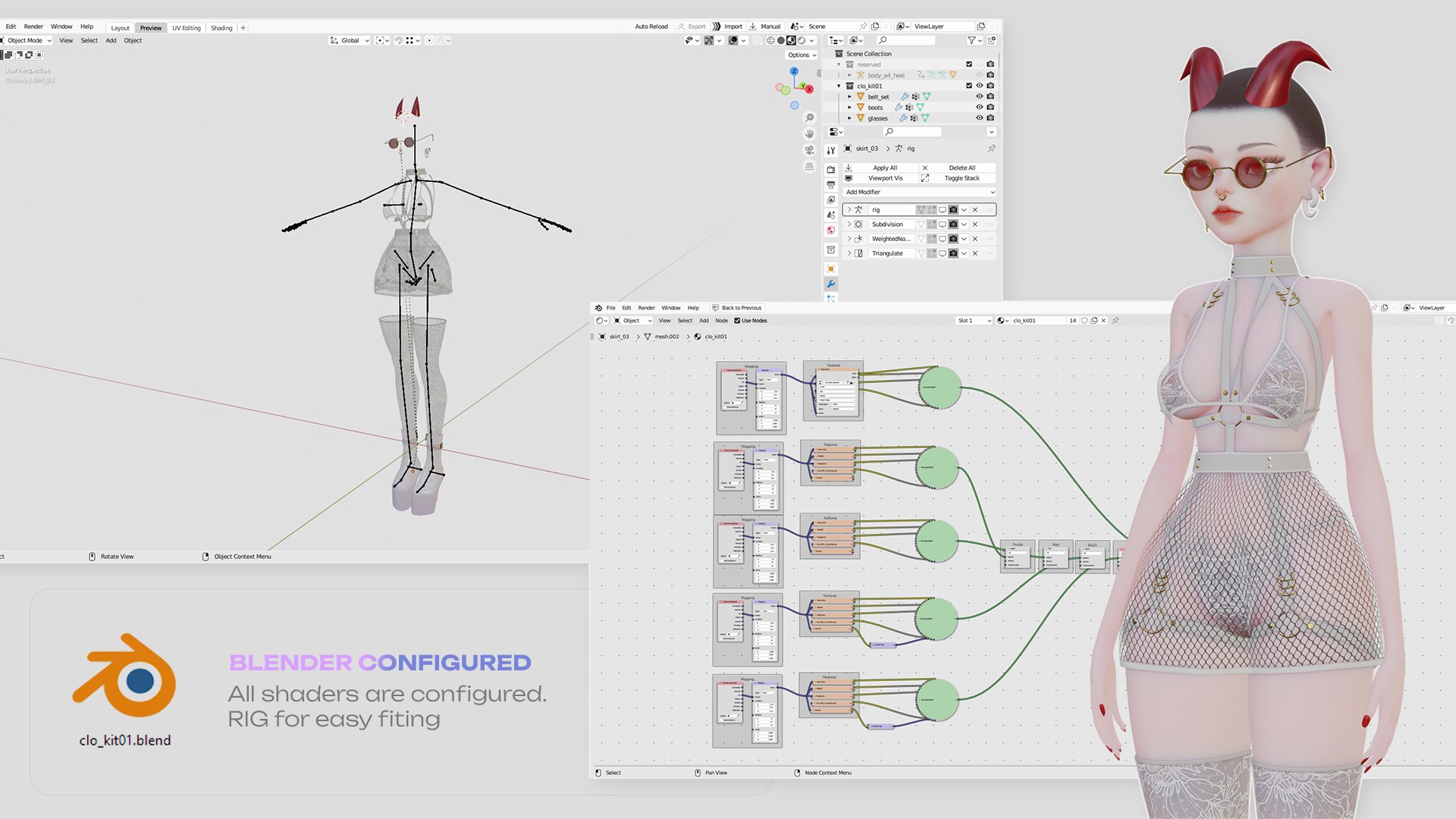This screenshot has width=1456, height=819.
Task: Pin the node editor material
Action: [1115, 321]
